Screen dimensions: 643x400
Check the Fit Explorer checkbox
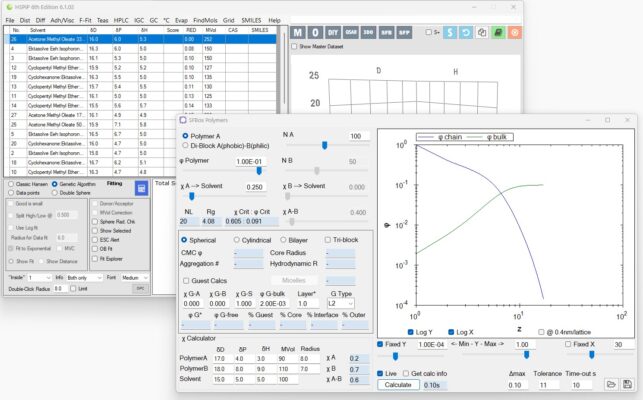(x=95, y=258)
